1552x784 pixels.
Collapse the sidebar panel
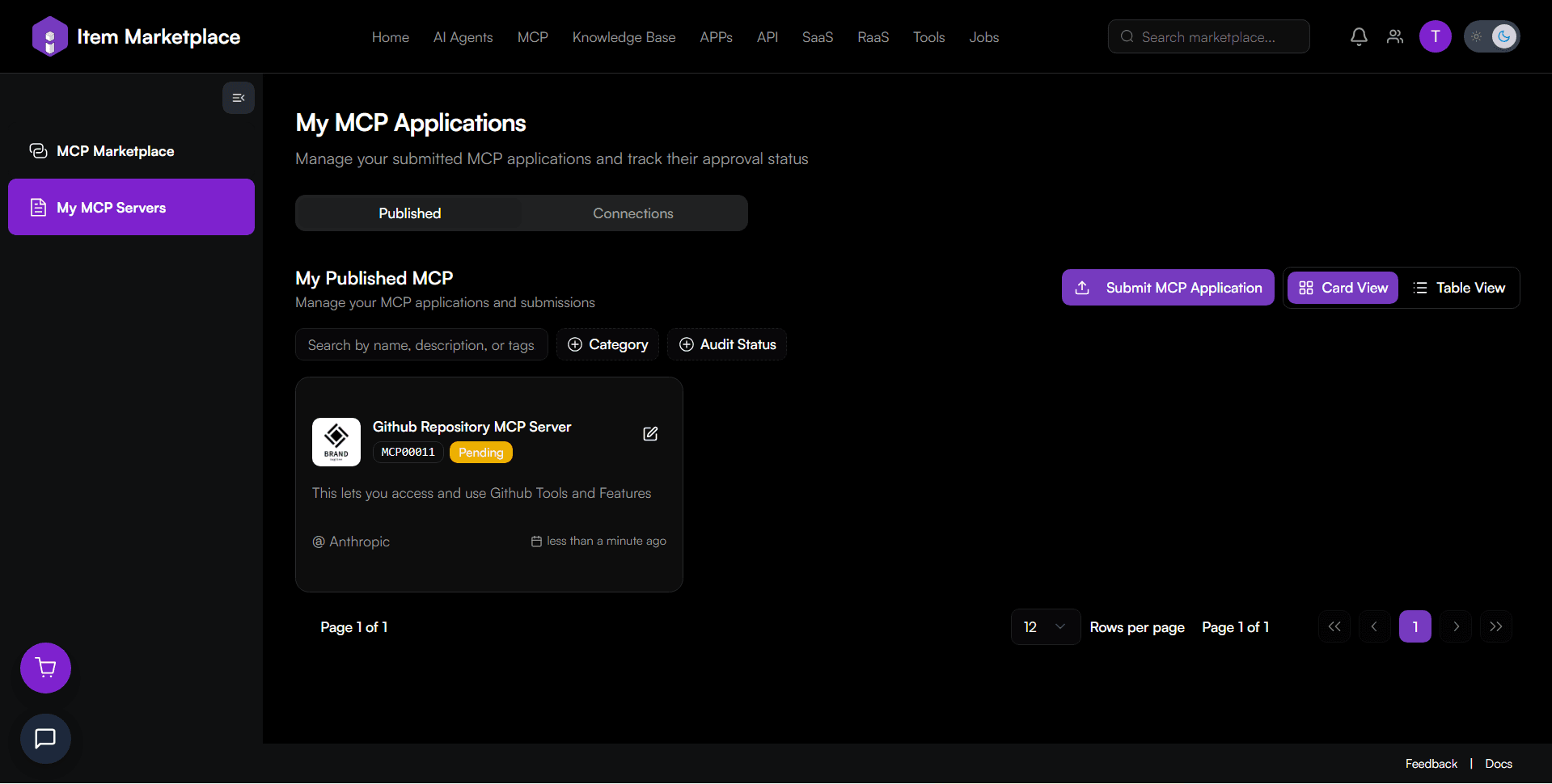tap(239, 98)
